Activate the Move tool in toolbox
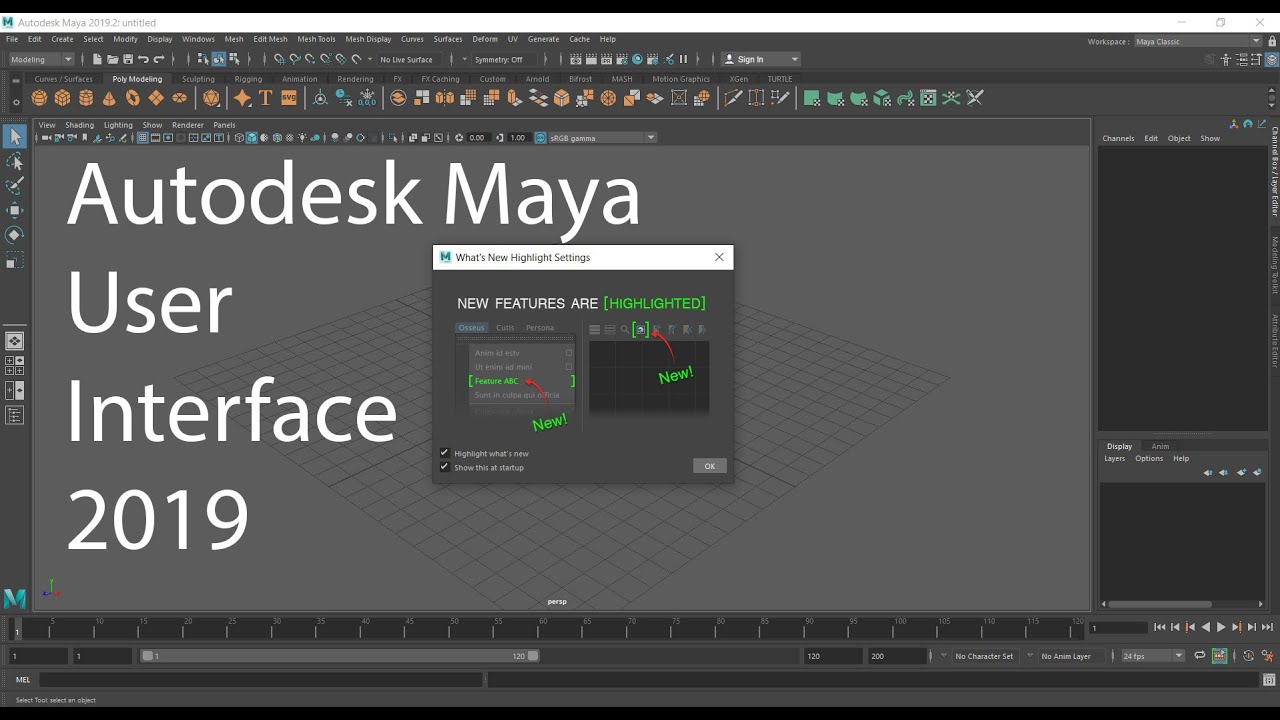The height and width of the screenshot is (720, 1280). pyautogui.click(x=14, y=210)
